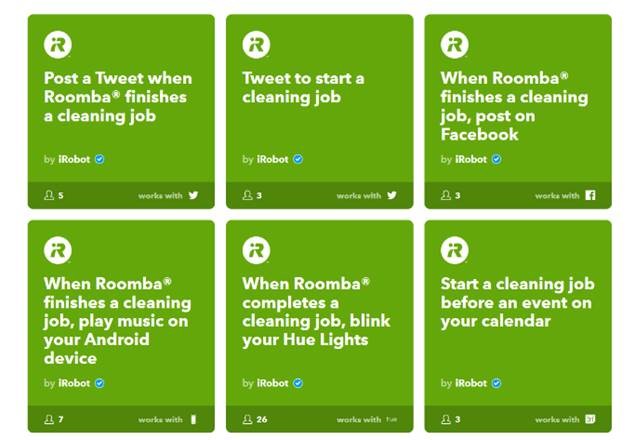Open "Post a Tweet when Roomba finishes" applet title

(x=118, y=97)
